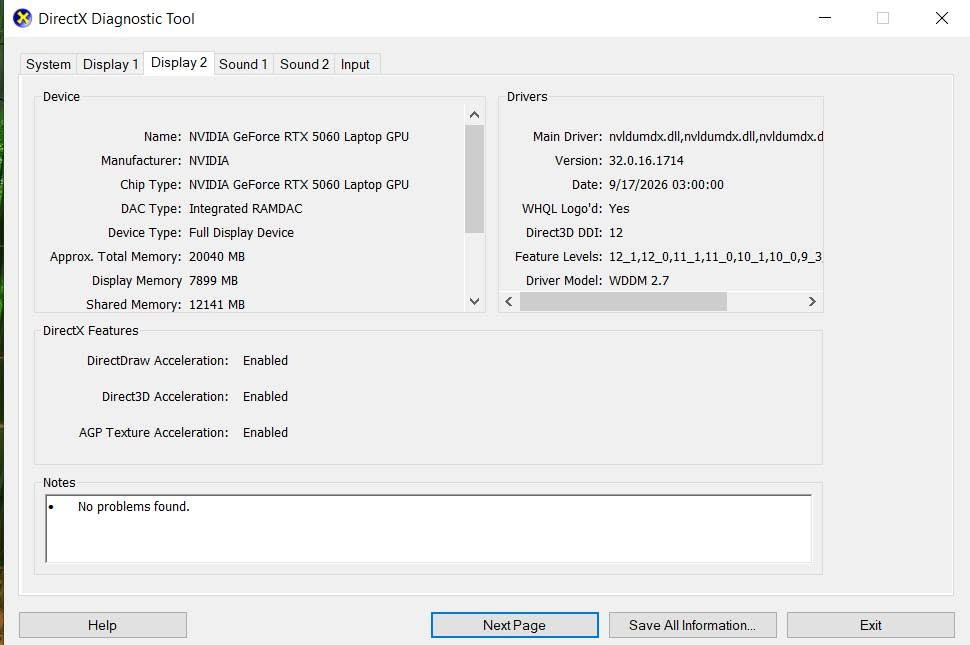Click Drivers panel scroll right arrow

(x=812, y=302)
